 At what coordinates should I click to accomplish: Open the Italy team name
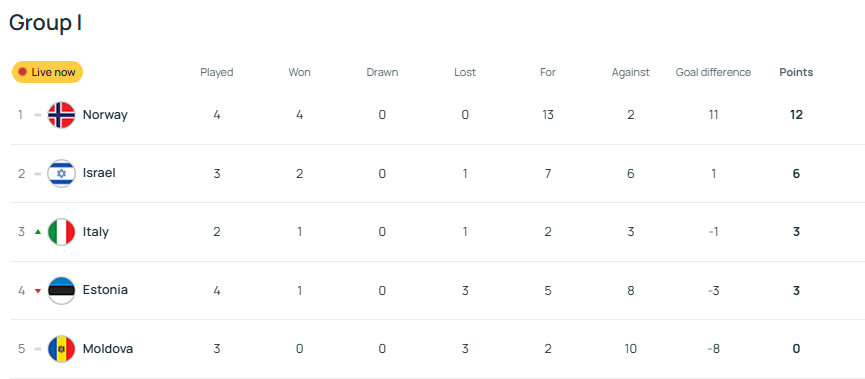coord(95,232)
